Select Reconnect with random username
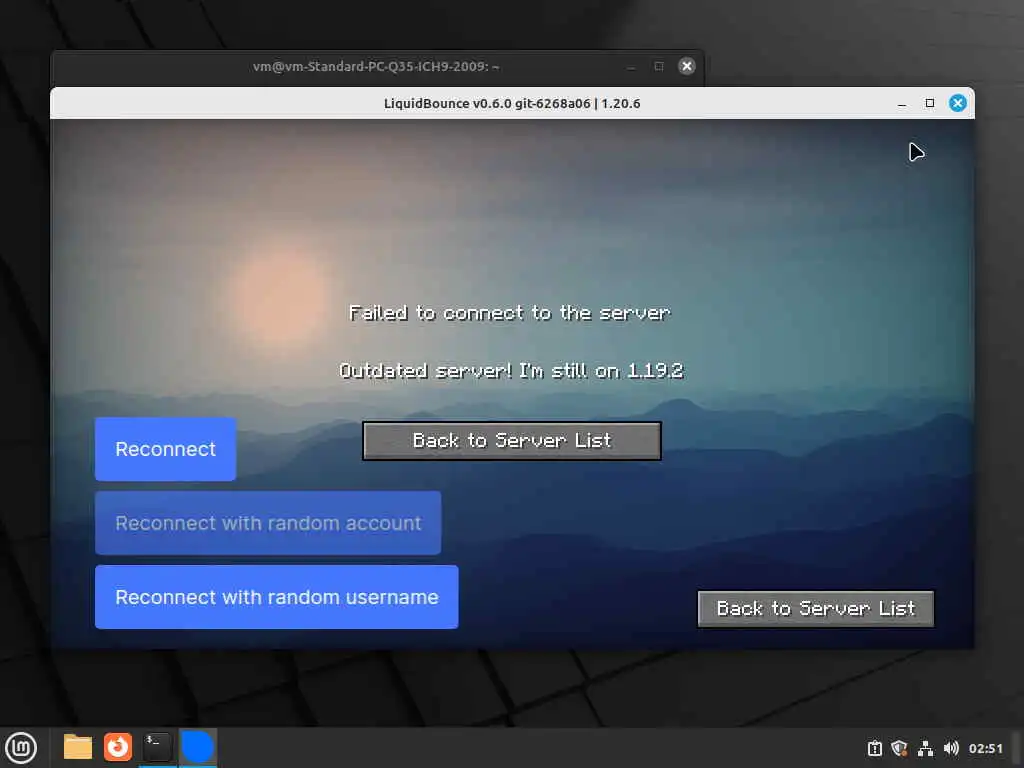 (276, 597)
